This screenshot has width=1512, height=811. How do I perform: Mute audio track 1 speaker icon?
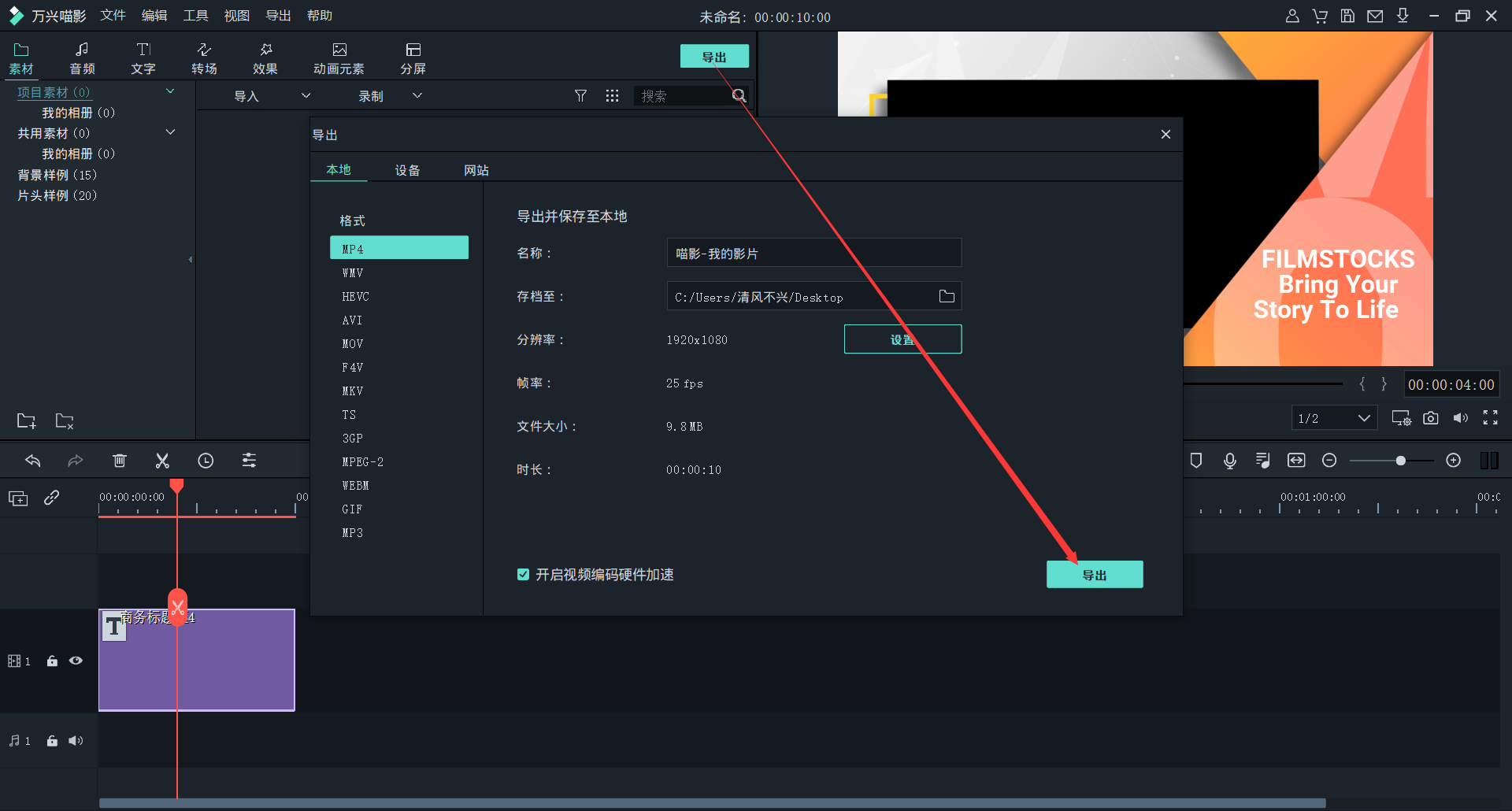[x=76, y=741]
